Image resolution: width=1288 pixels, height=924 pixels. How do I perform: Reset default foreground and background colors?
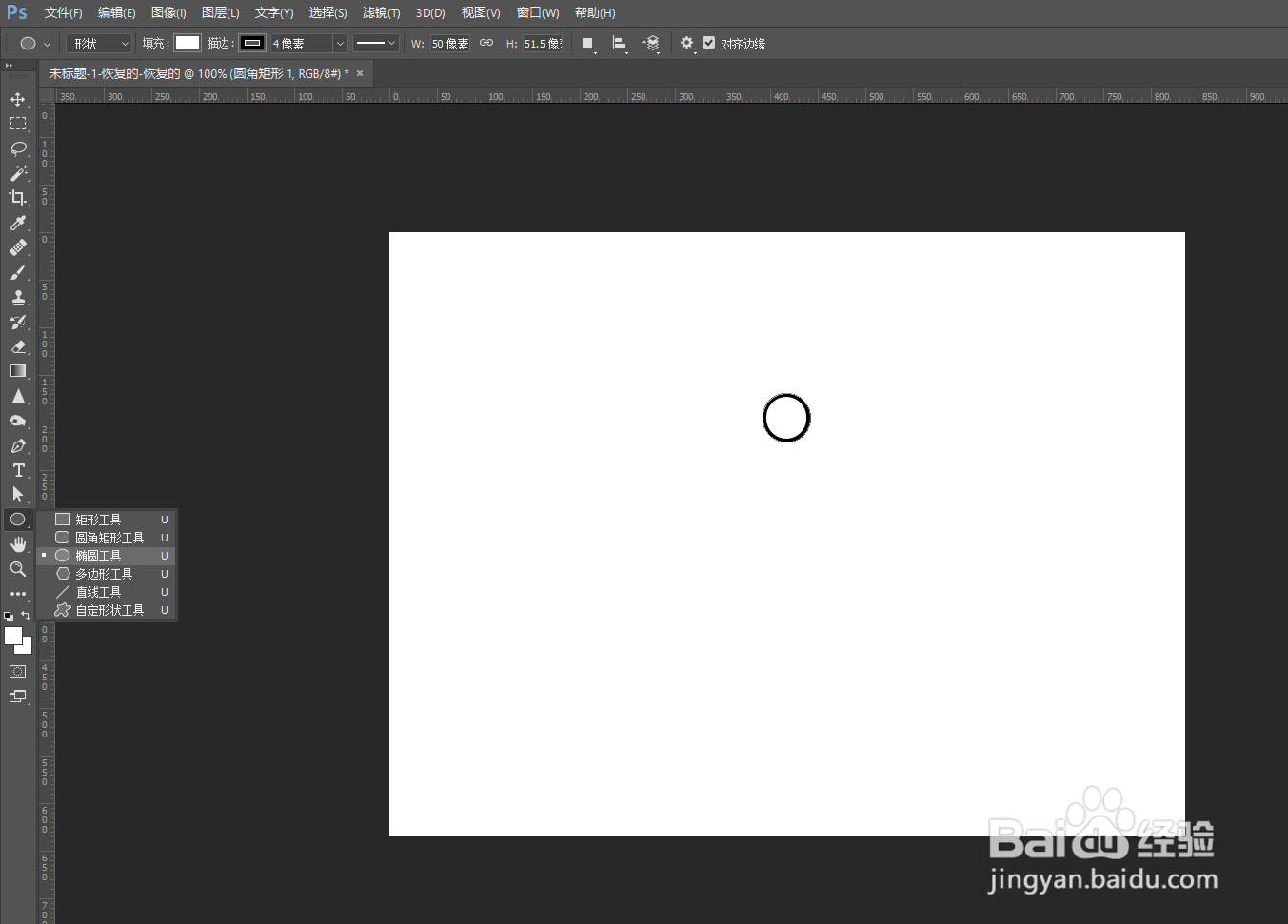point(9,617)
